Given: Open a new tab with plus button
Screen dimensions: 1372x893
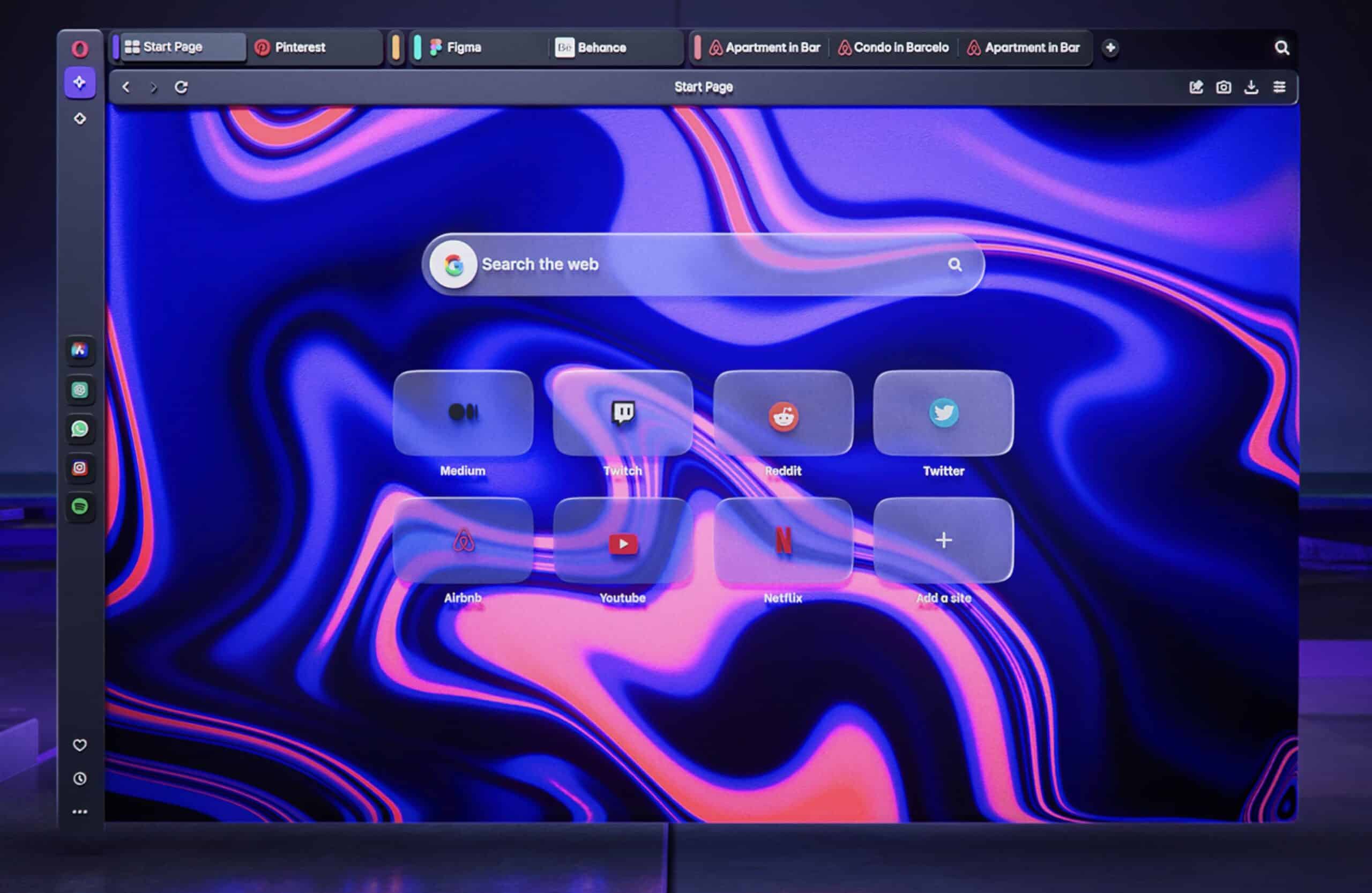Looking at the screenshot, I should pos(1110,47).
